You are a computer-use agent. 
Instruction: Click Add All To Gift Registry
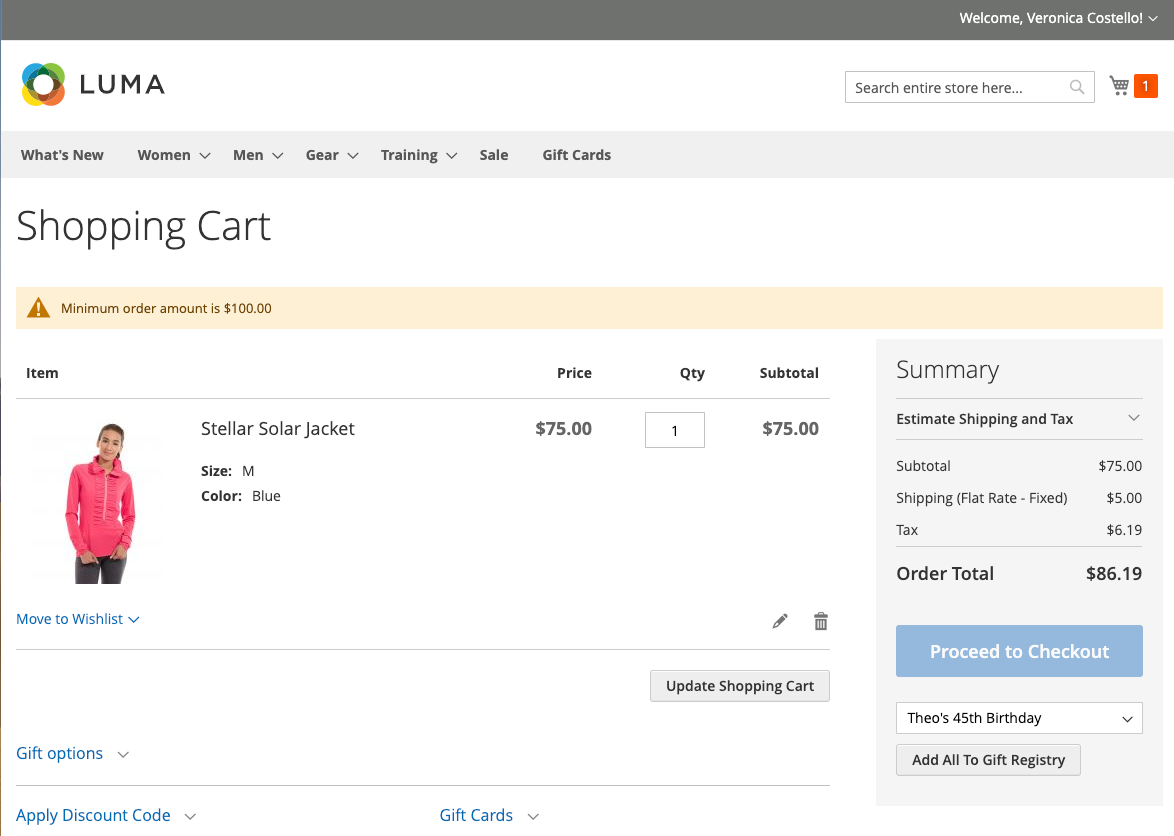(x=988, y=760)
